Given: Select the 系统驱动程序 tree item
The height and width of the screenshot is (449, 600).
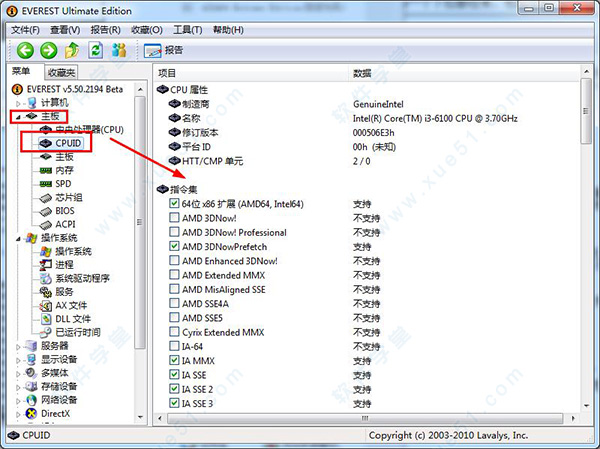Looking at the screenshot, I should click(75, 278).
